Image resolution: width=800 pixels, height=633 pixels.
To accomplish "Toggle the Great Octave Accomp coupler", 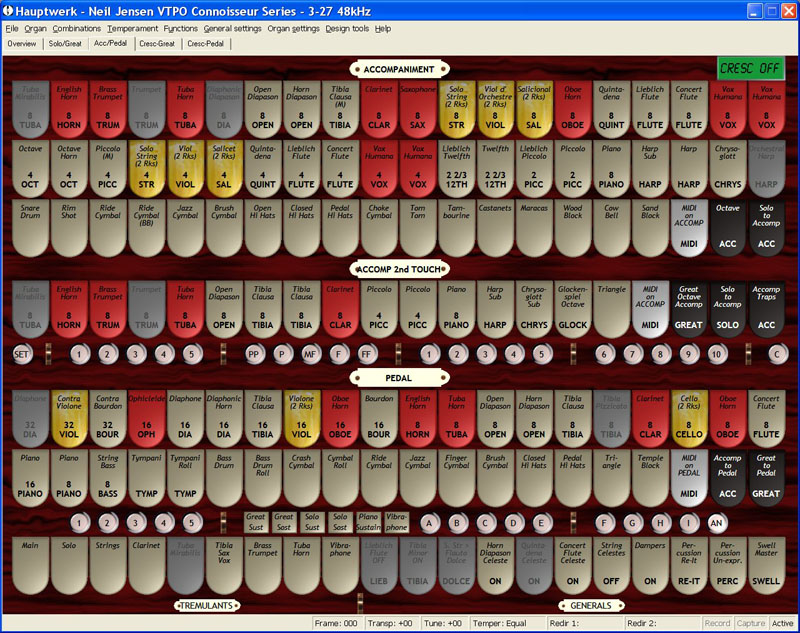I will (689, 309).
